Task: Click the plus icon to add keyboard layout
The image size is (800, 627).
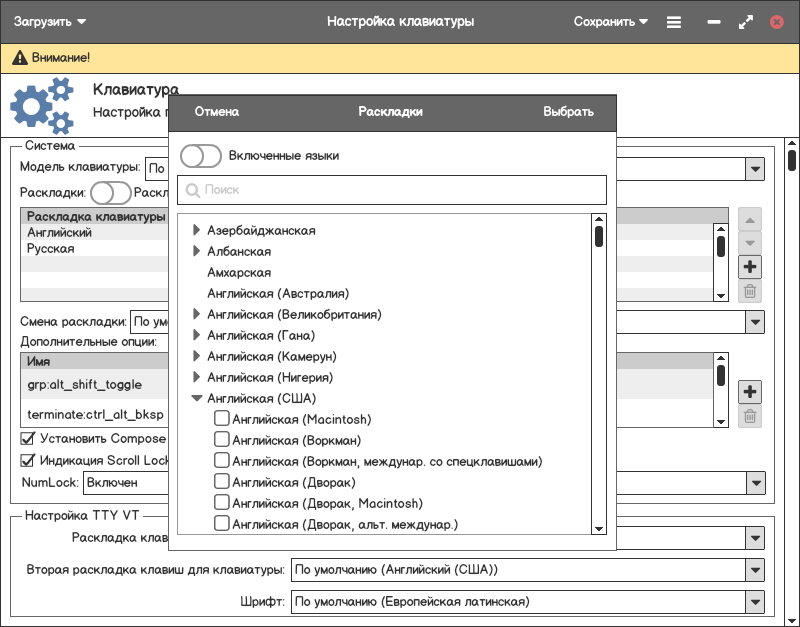Action: coord(750,267)
